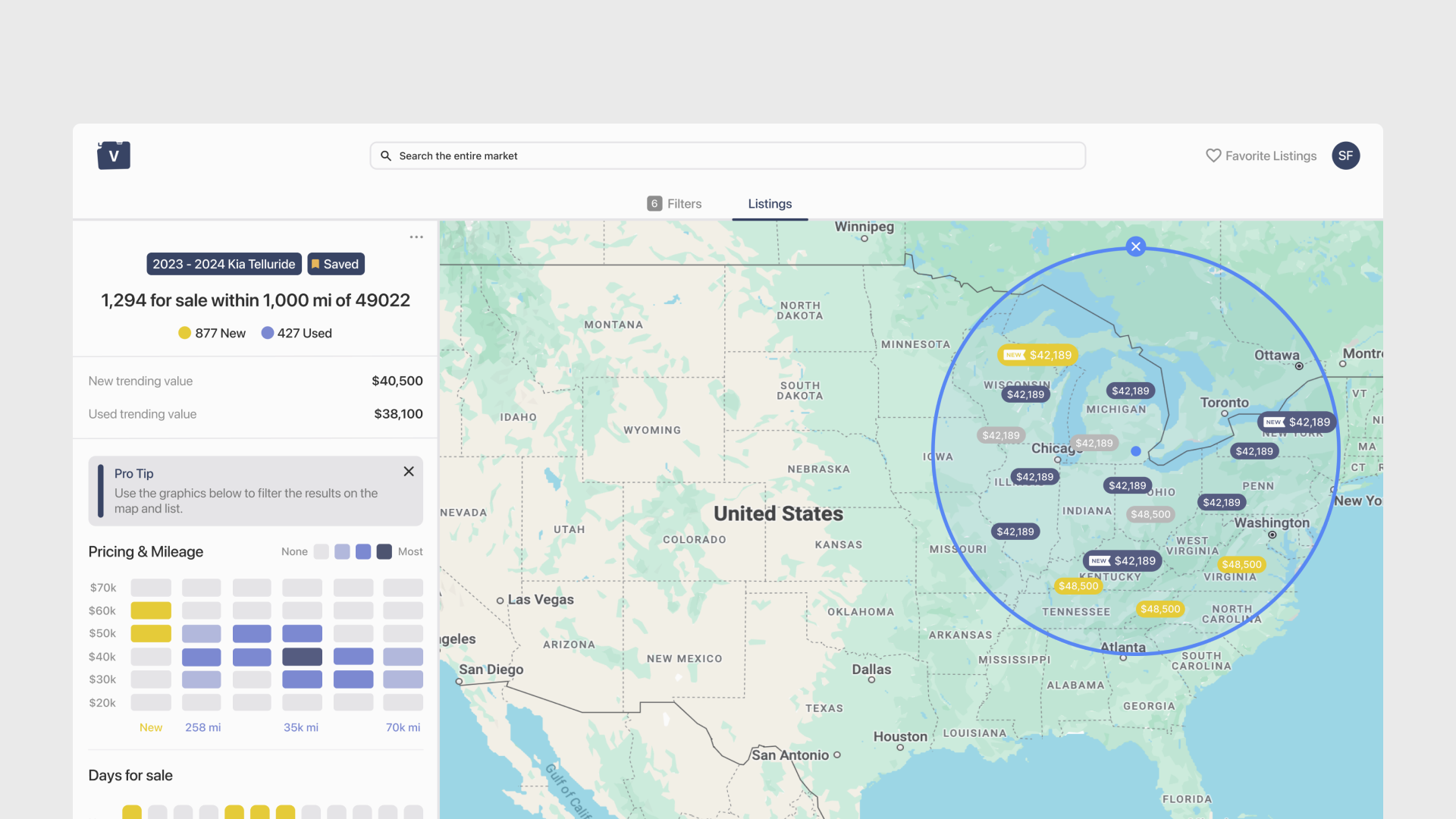Click the darkest Most legend swatch

click(x=384, y=551)
